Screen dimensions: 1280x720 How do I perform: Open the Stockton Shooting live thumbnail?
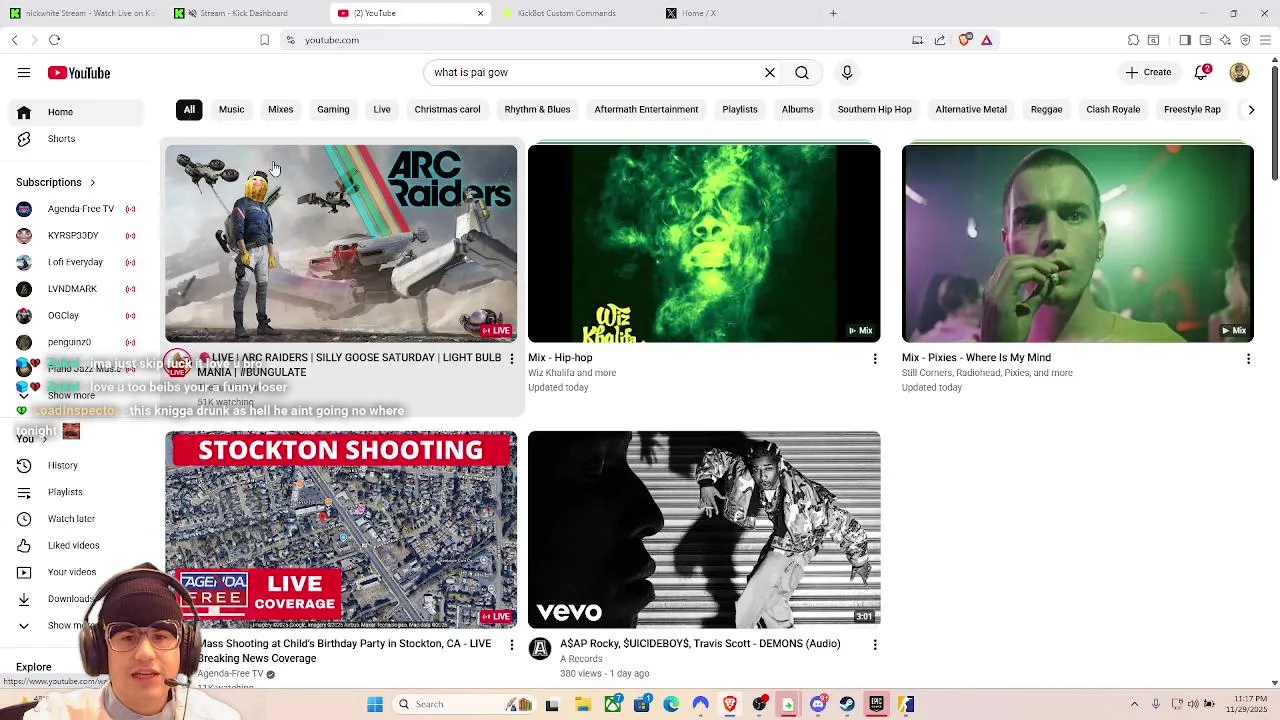341,530
